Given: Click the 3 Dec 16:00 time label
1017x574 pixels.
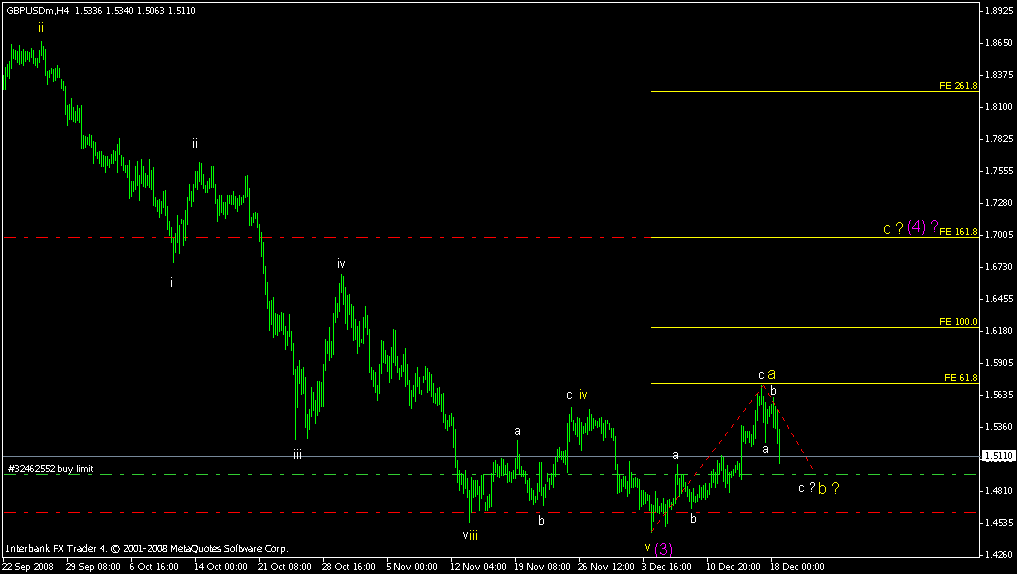Looking at the screenshot, I should click(x=666, y=566).
